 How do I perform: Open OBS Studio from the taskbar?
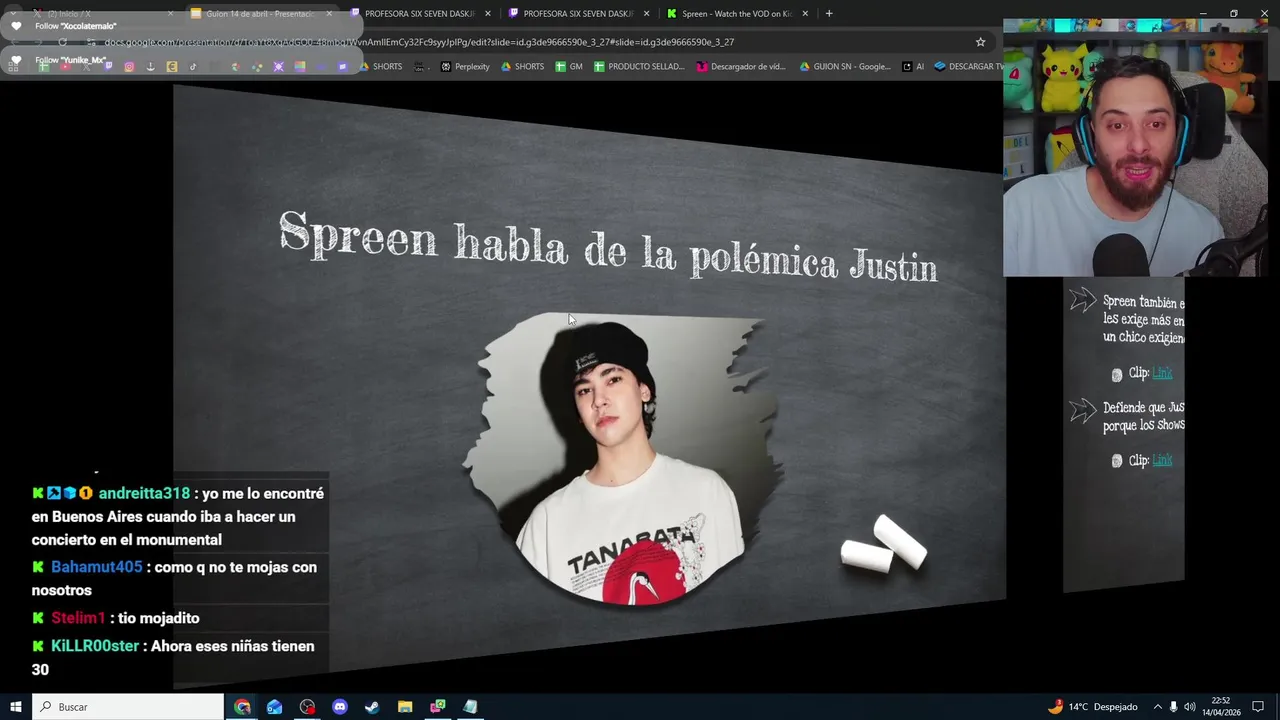[307, 707]
